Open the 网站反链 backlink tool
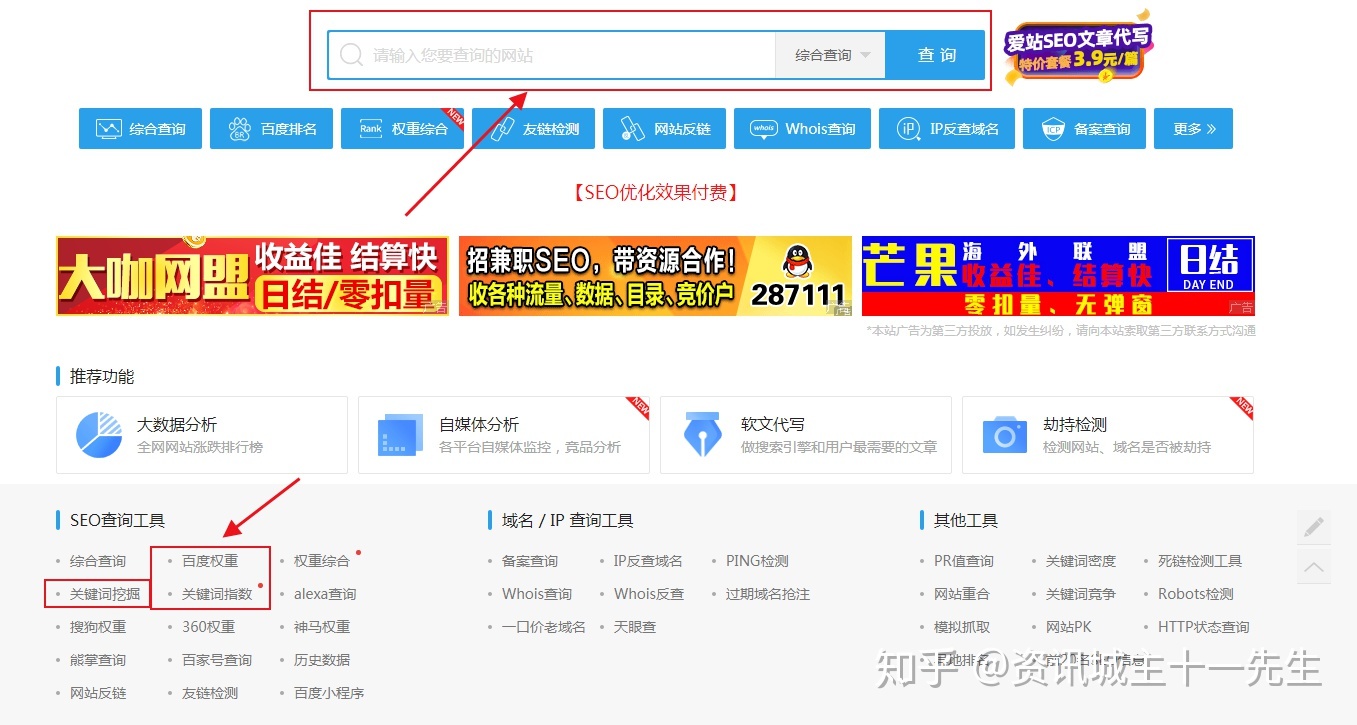Image resolution: width=1357 pixels, height=725 pixels. 664,128
